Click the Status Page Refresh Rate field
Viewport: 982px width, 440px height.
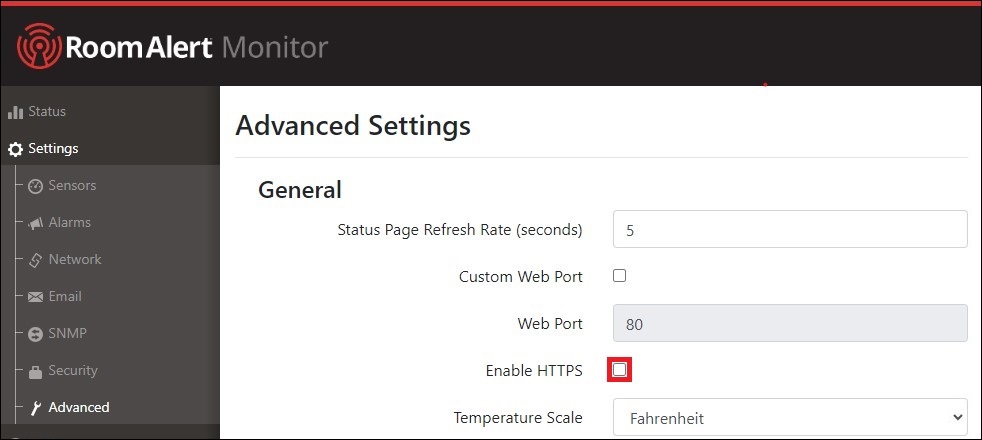click(789, 229)
